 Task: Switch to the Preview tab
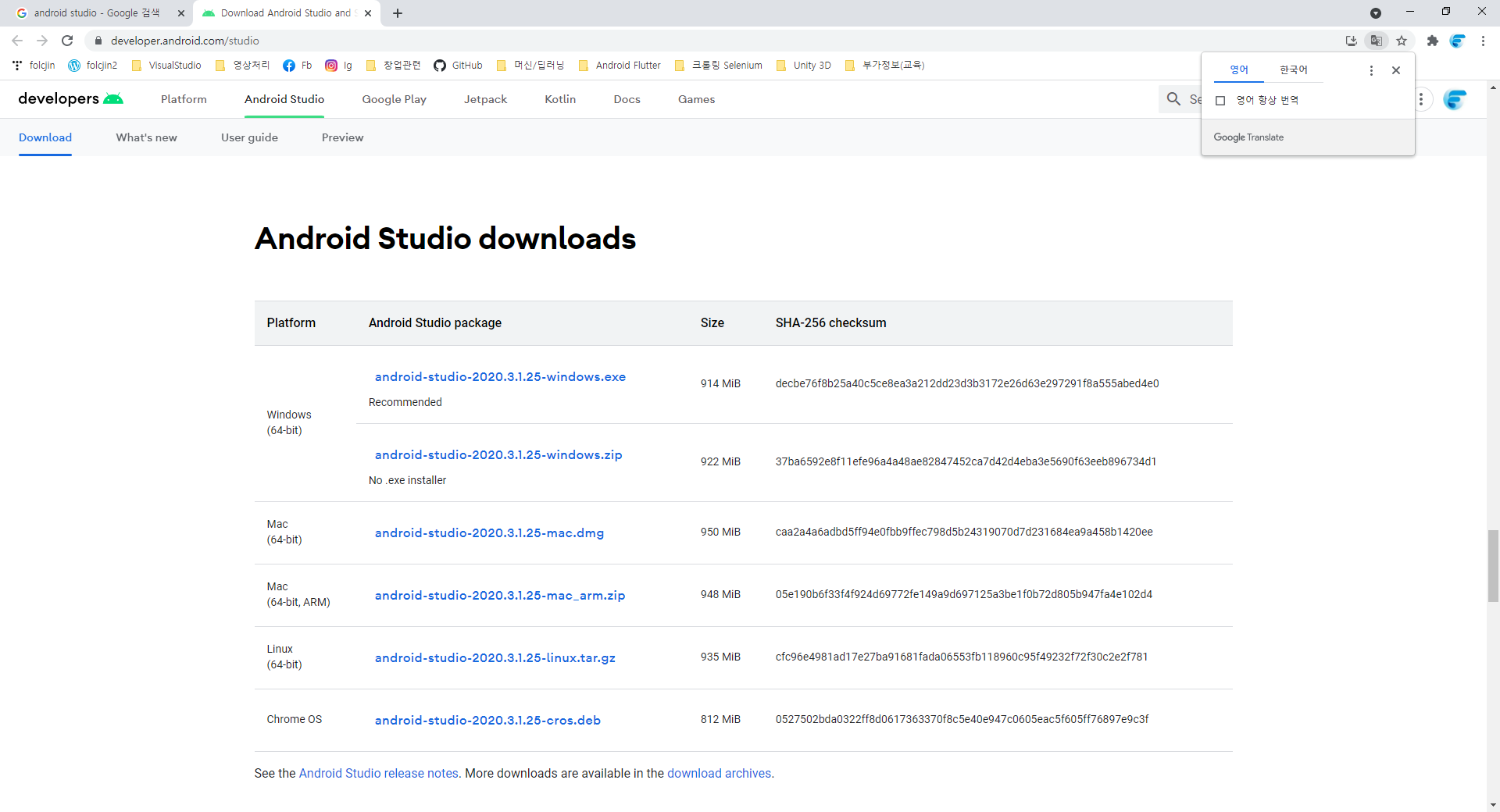(342, 137)
